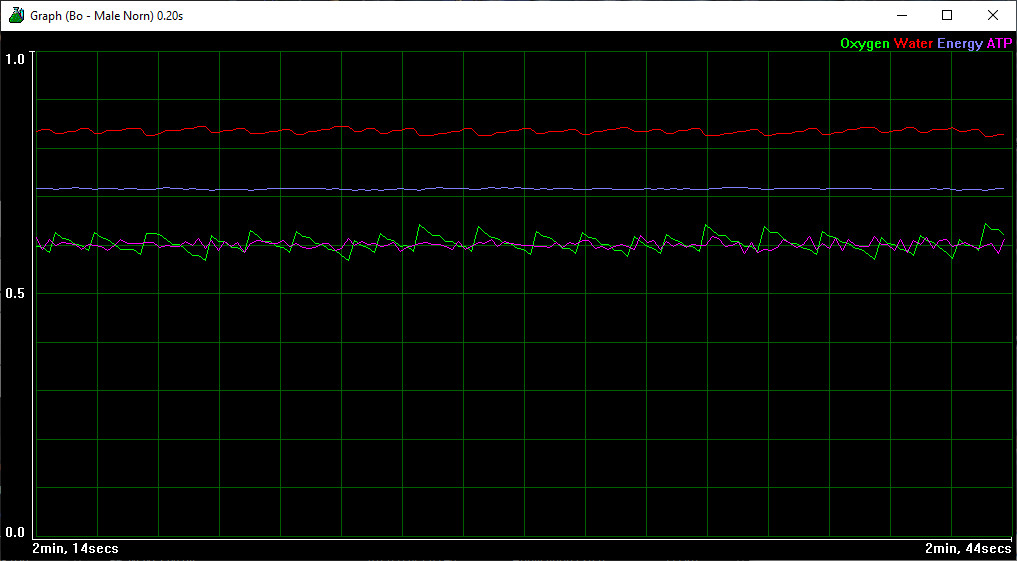The width and height of the screenshot is (1017, 561).
Task: Click the "2min, 44secs" end time label
Action: pyautogui.click(x=968, y=549)
